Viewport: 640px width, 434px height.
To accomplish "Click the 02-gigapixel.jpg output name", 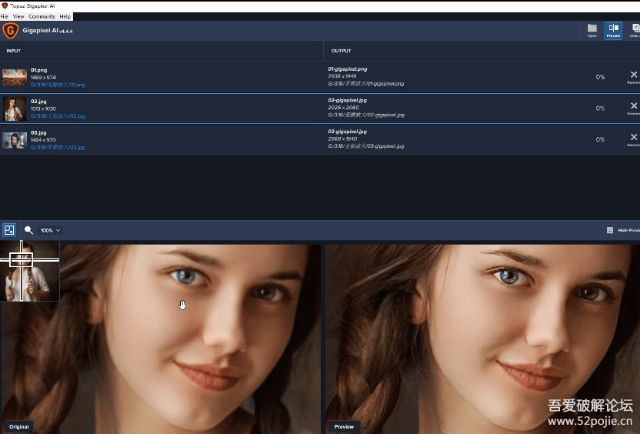I will coord(347,100).
